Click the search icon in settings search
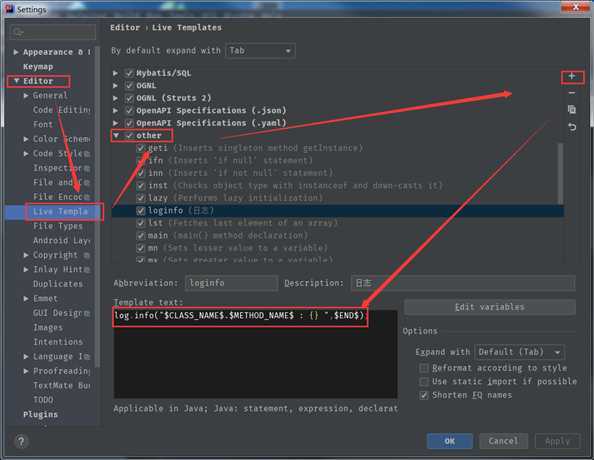The height and width of the screenshot is (460, 594). coord(18,33)
